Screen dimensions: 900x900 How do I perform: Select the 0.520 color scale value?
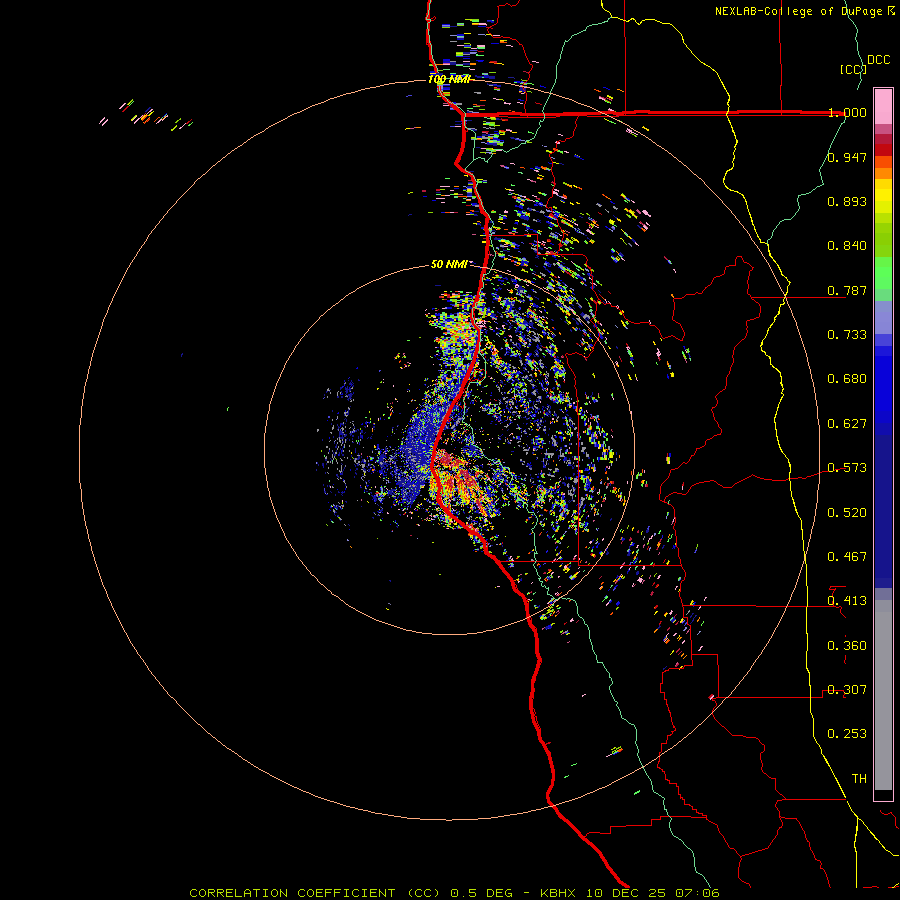[847, 513]
